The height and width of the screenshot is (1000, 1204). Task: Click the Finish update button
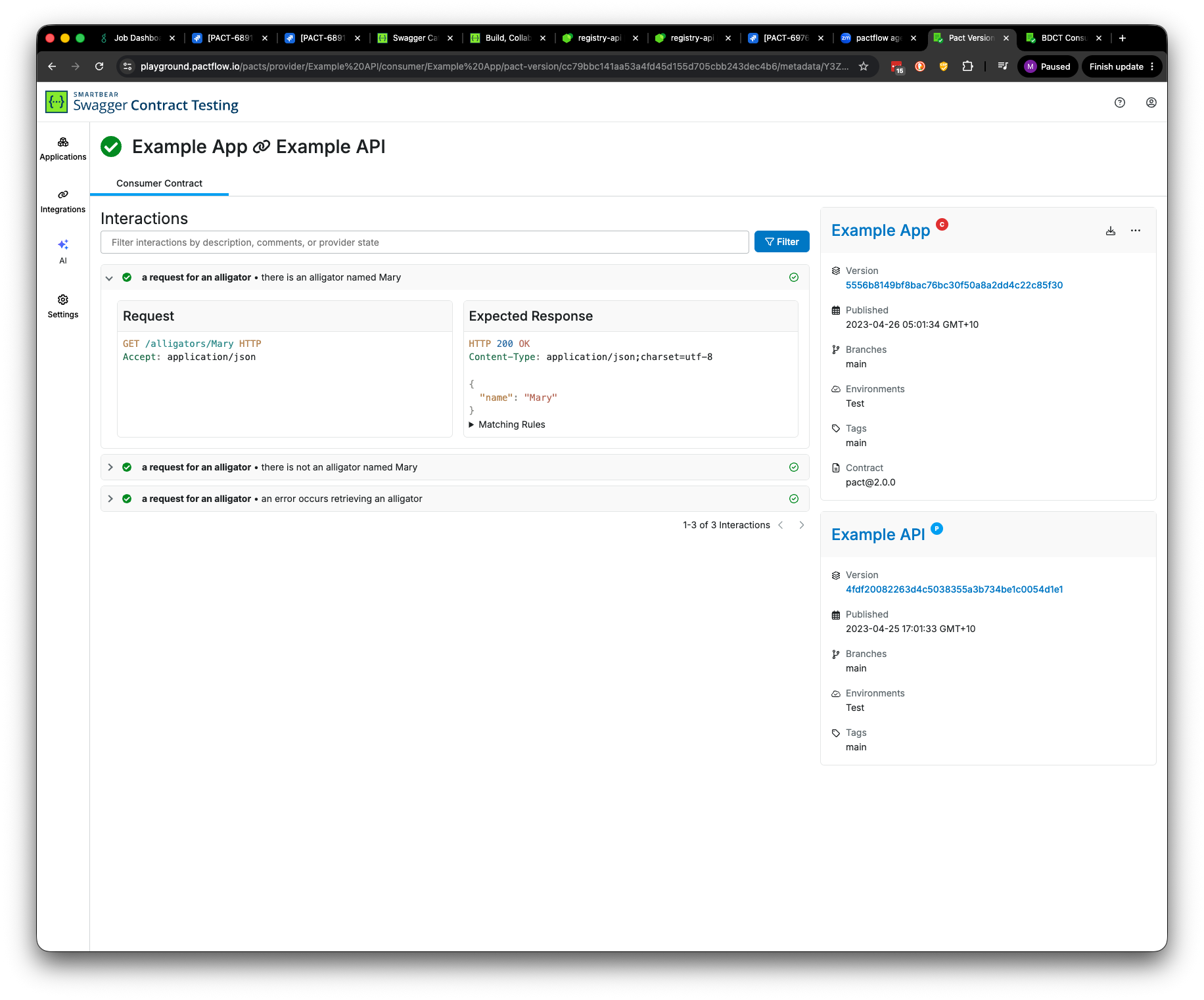tap(1121, 66)
